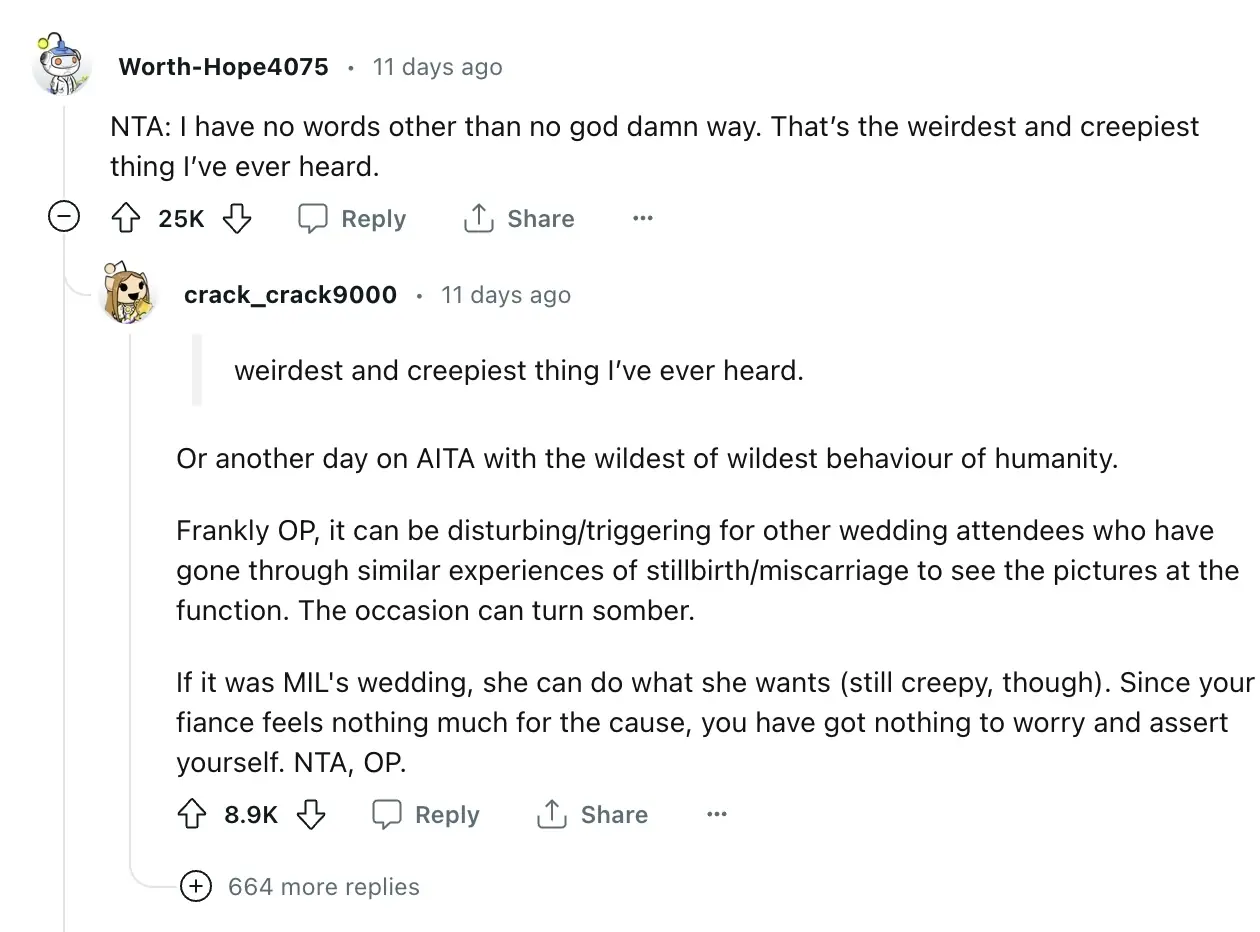Click the 11 days ago timestamp on top comment
Image resolution: width=1260 pixels, height=932 pixels.
pyautogui.click(x=437, y=67)
